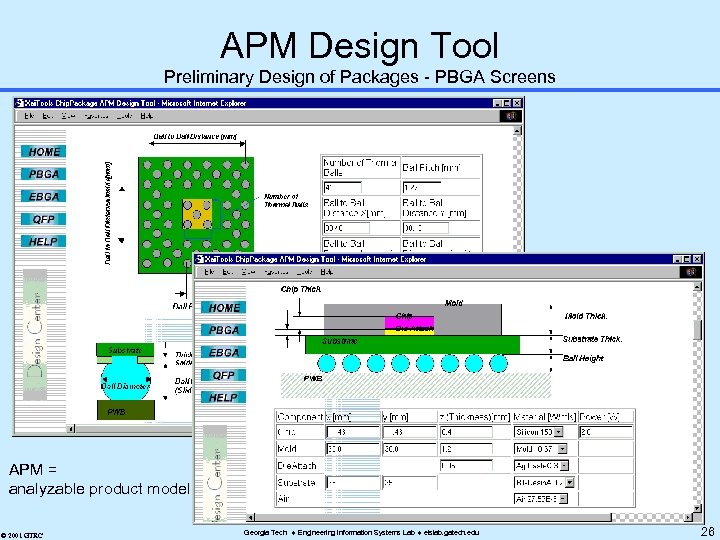Select EBGA in the back window sidebar

point(44,197)
